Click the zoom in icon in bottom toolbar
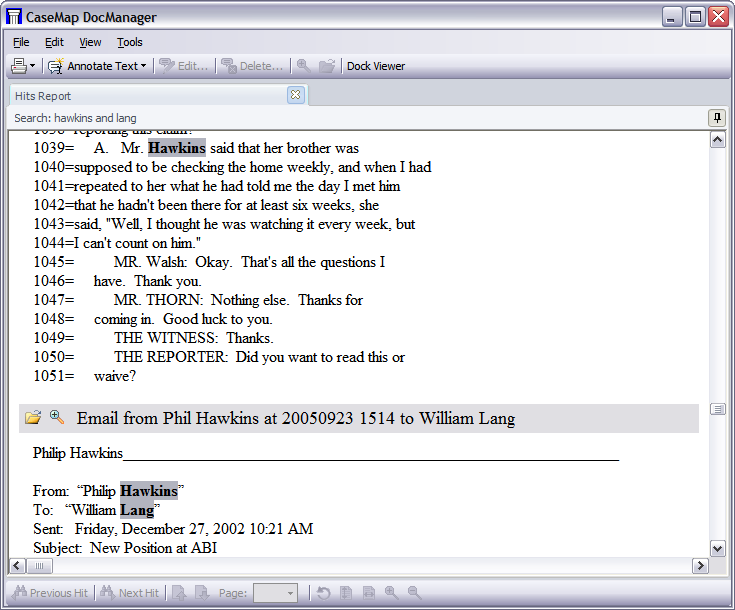Image resolution: width=735 pixels, height=610 pixels. coord(391,593)
